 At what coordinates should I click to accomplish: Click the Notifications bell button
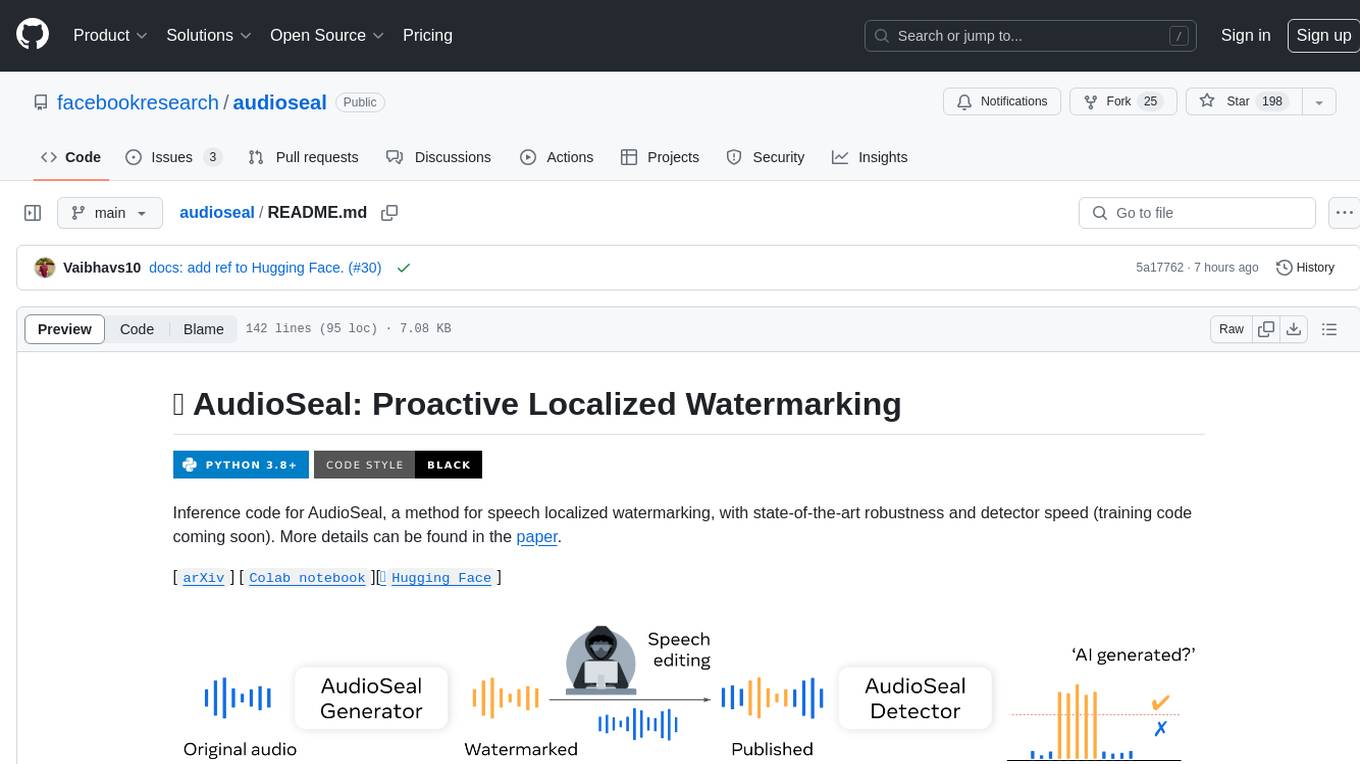pyautogui.click(x=1002, y=102)
